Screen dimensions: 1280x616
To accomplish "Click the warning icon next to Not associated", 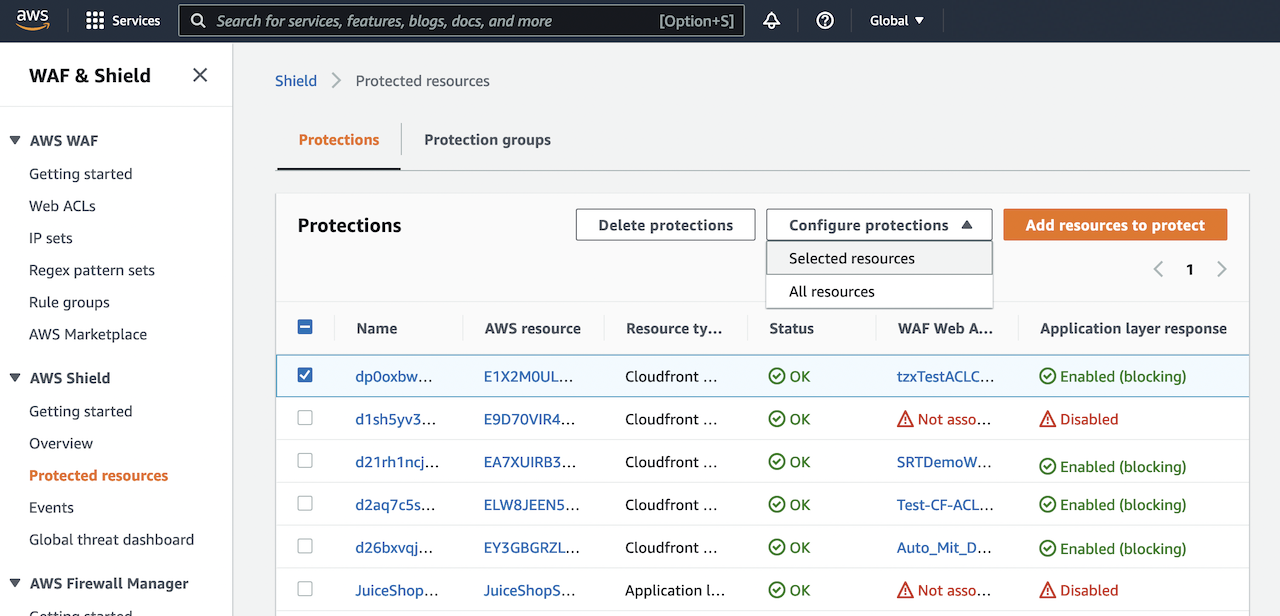I will [x=903, y=419].
